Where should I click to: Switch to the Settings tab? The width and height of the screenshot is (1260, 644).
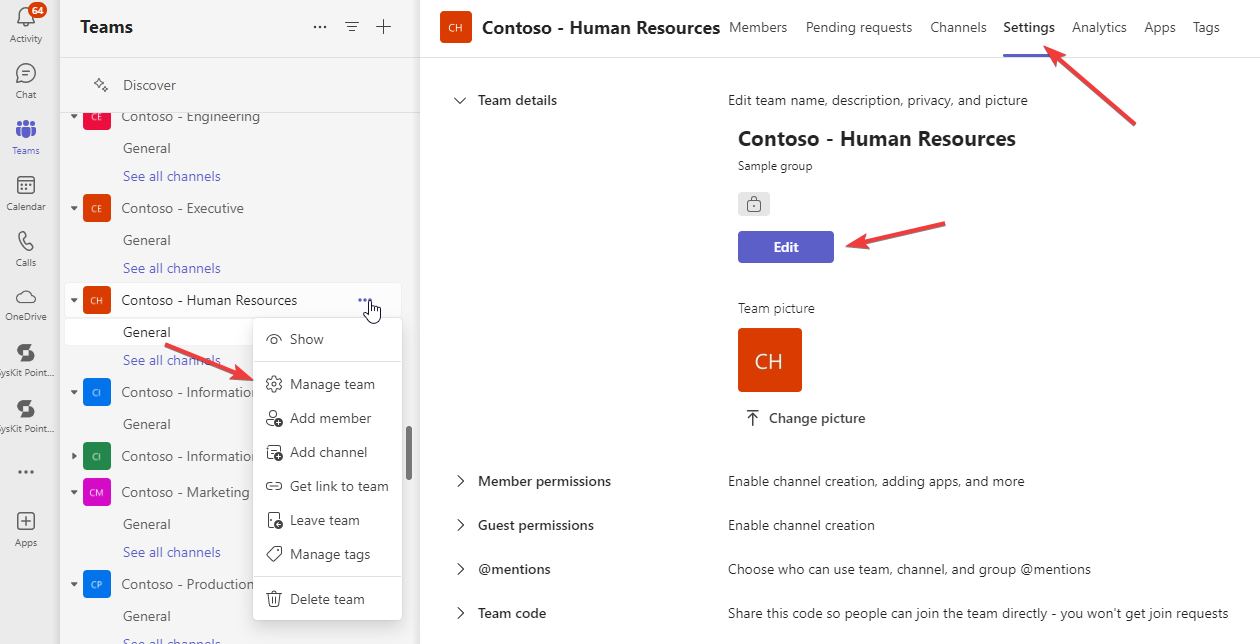click(1029, 27)
